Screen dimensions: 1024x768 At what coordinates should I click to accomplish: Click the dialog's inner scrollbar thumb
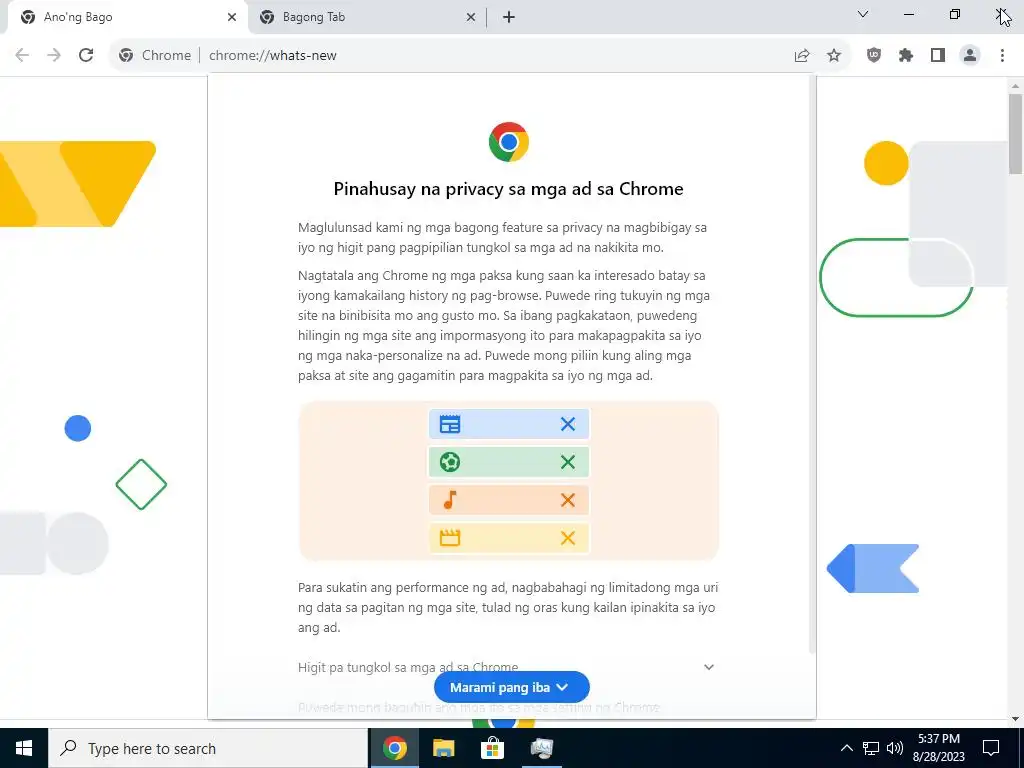click(x=812, y=364)
